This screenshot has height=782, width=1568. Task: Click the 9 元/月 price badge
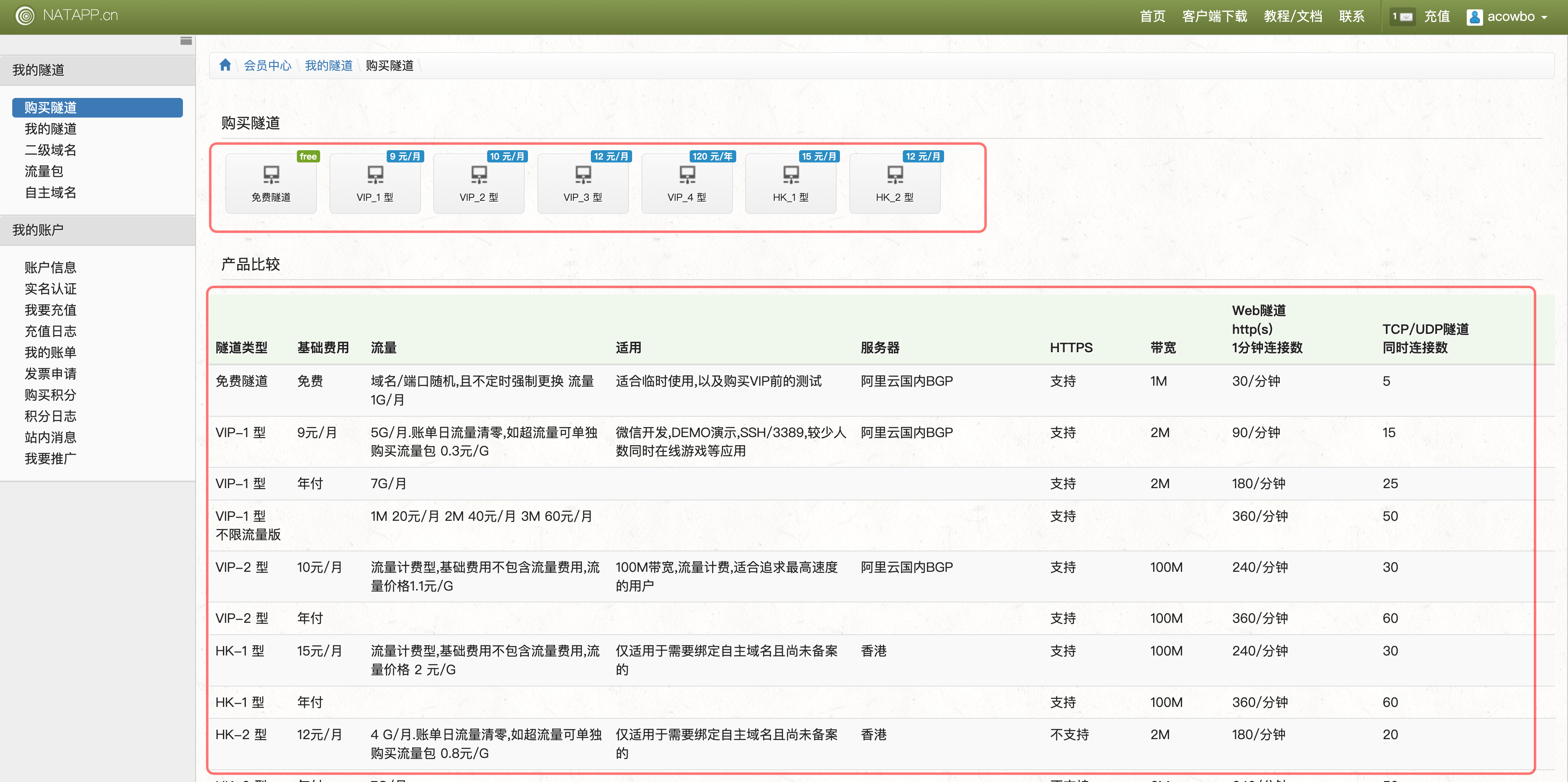[x=405, y=156]
